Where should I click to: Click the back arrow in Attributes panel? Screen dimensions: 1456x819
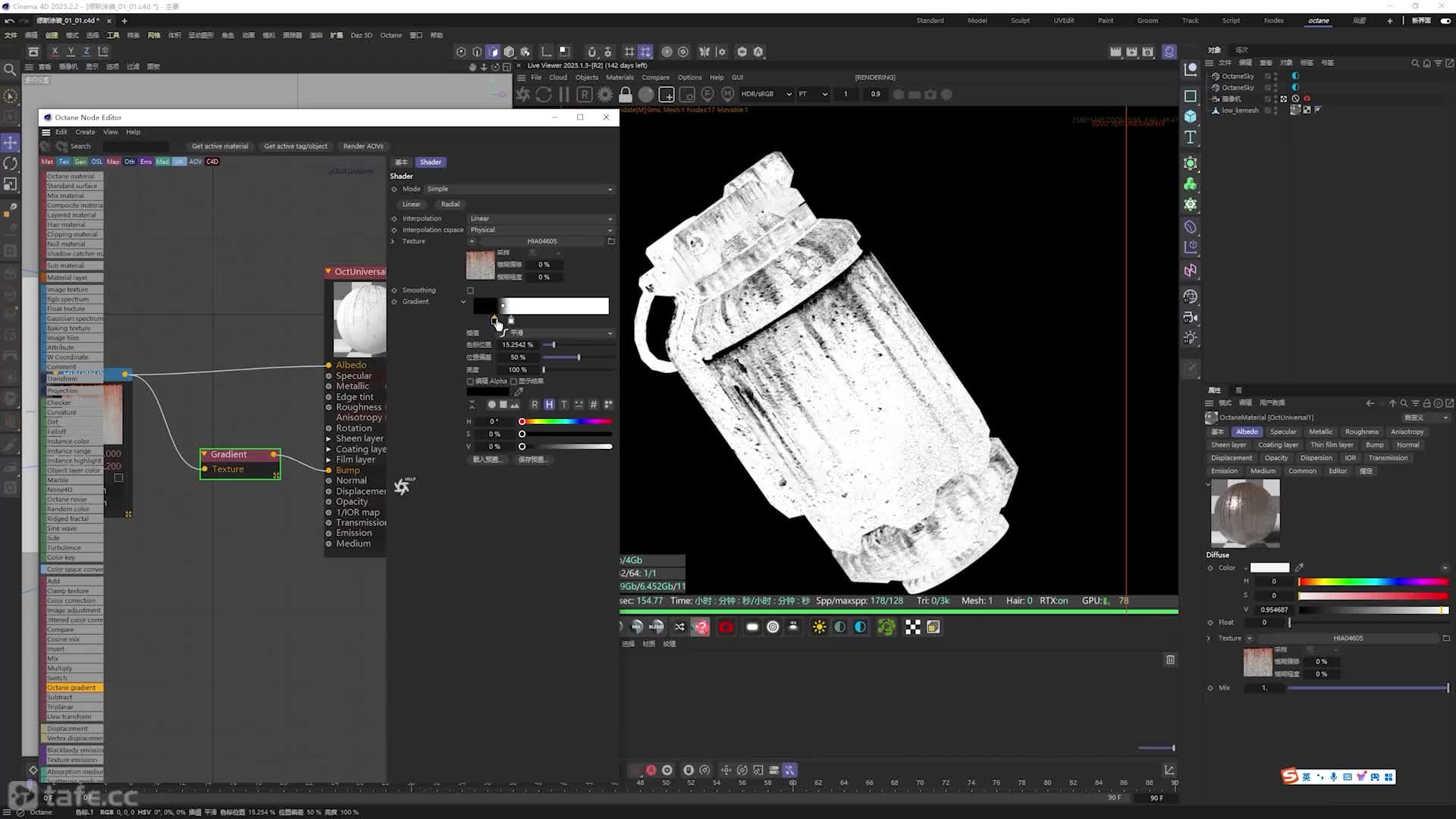1370,403
